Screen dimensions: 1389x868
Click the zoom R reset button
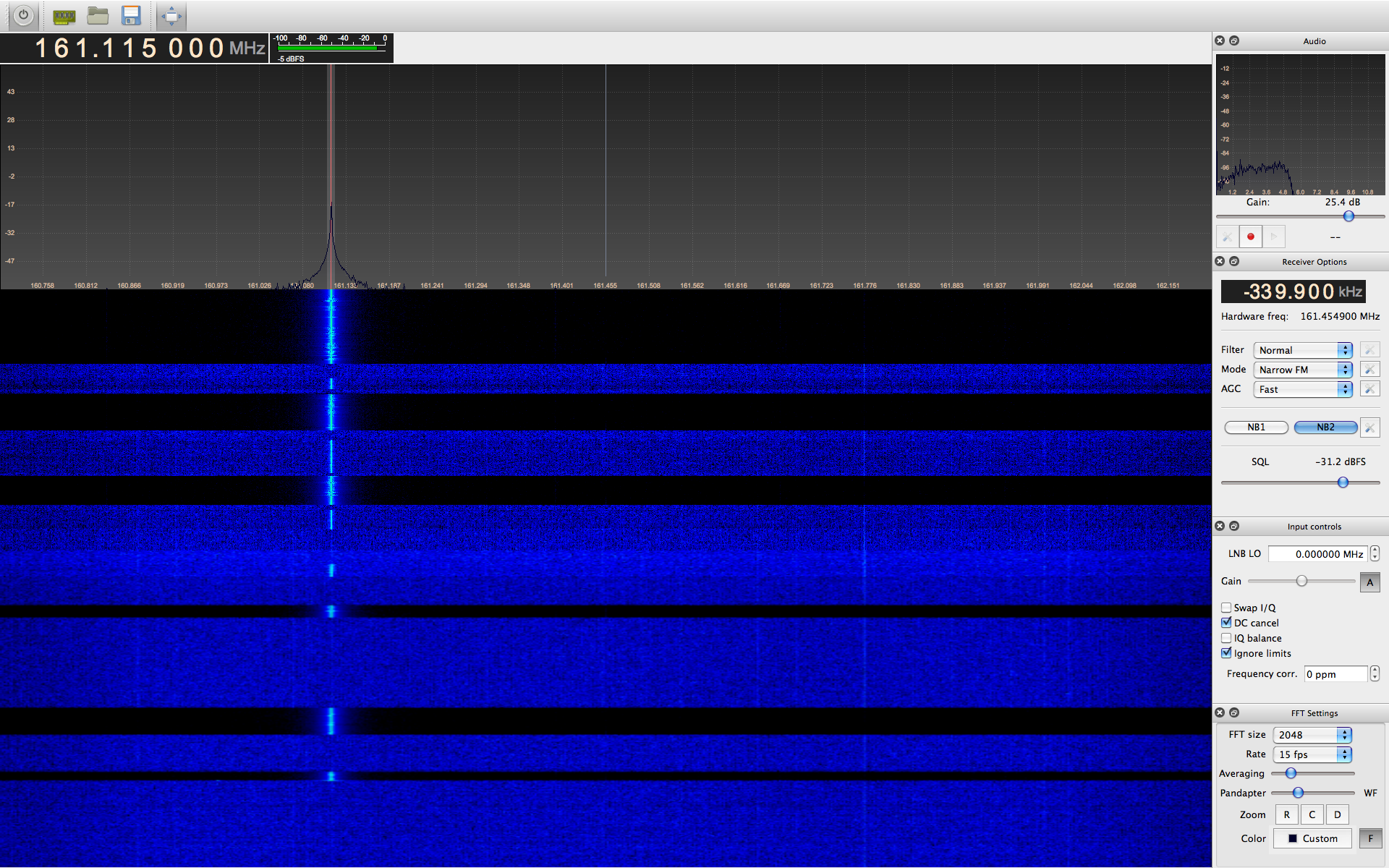(1286, 814)
